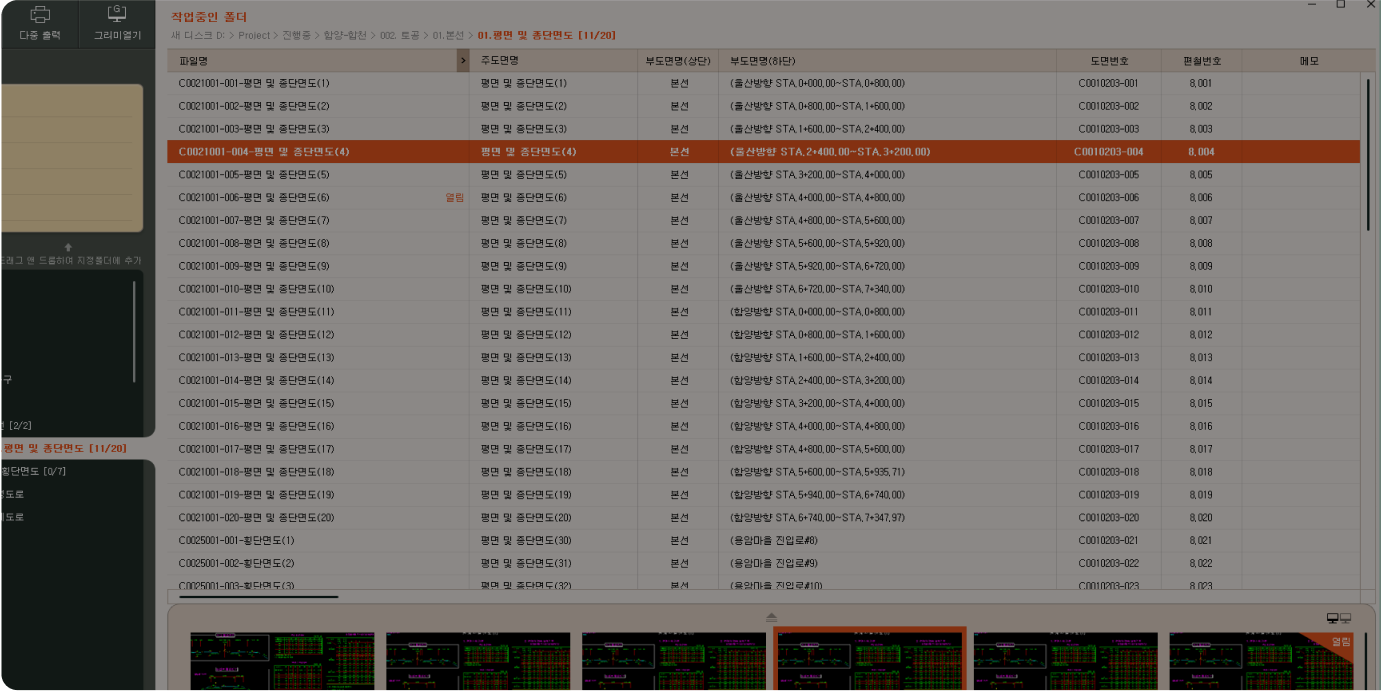Click cell (울산방향 STA.0+000.00~STA.0+800.00)

tap(818, 83)
